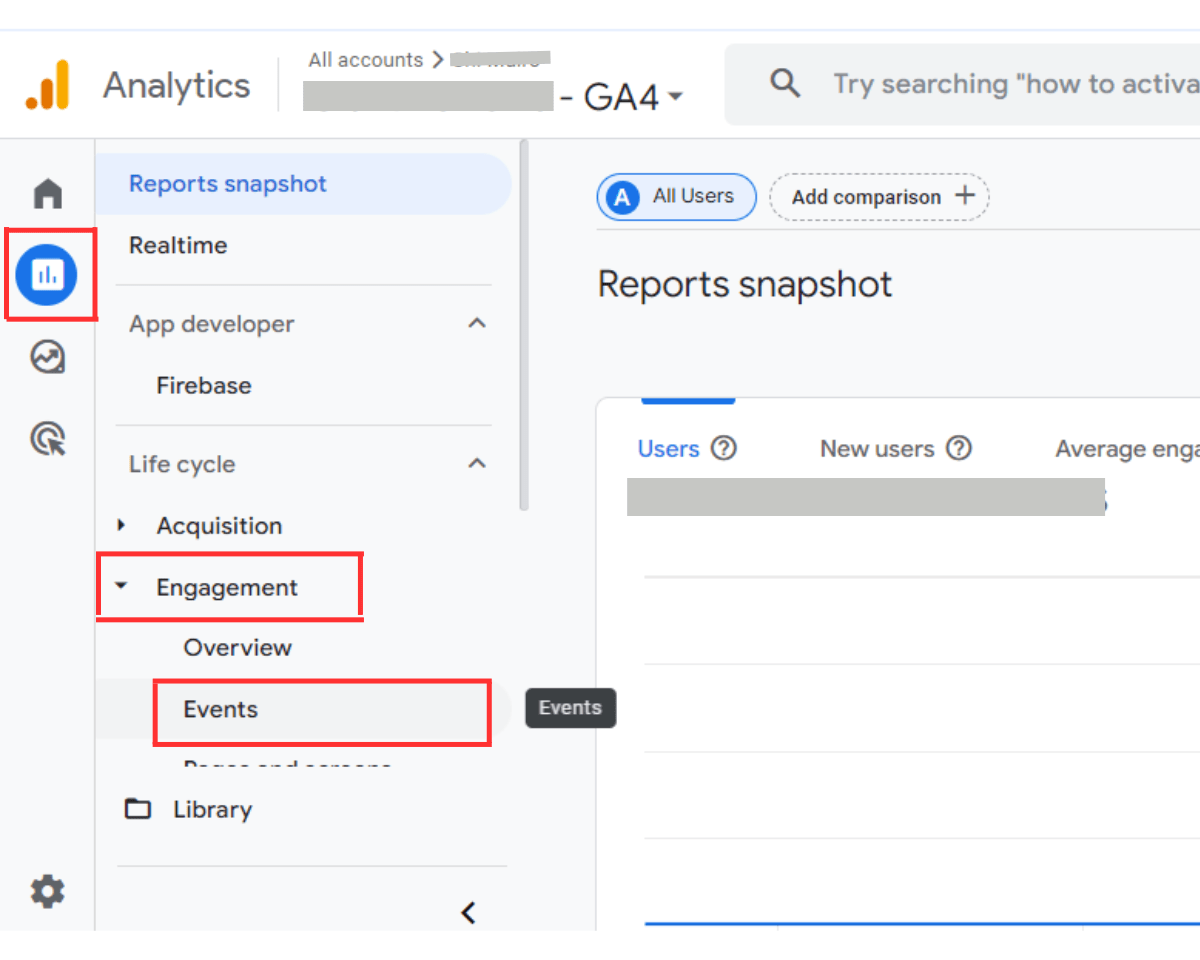1200x960 pixels.
Task: Open the Realtime report
Action: (178, 245)
